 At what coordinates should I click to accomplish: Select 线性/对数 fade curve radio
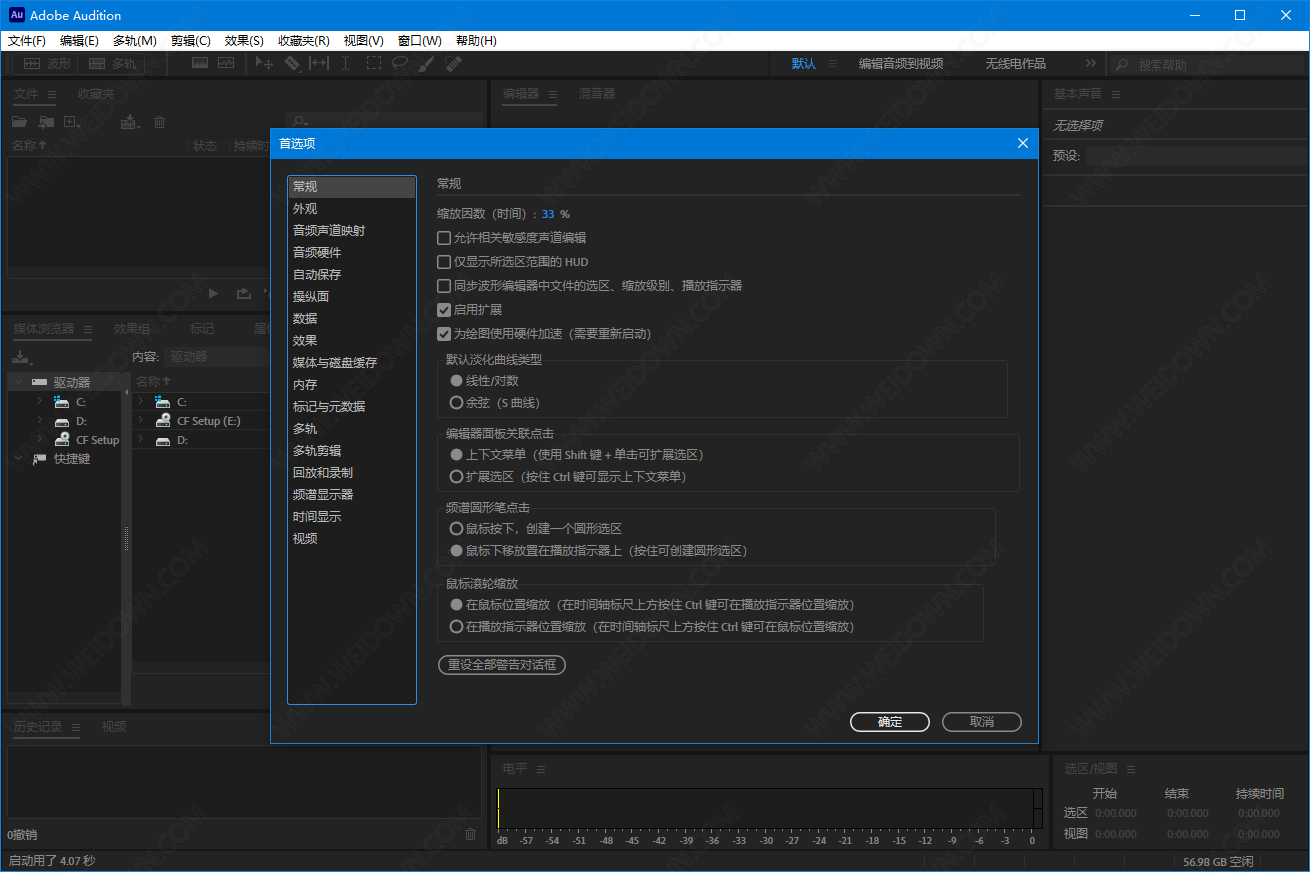click(x=457, y=381)
